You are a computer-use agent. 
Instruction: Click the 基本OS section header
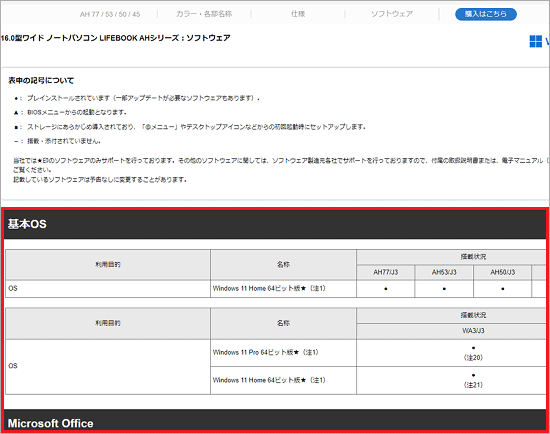point(275,224)
